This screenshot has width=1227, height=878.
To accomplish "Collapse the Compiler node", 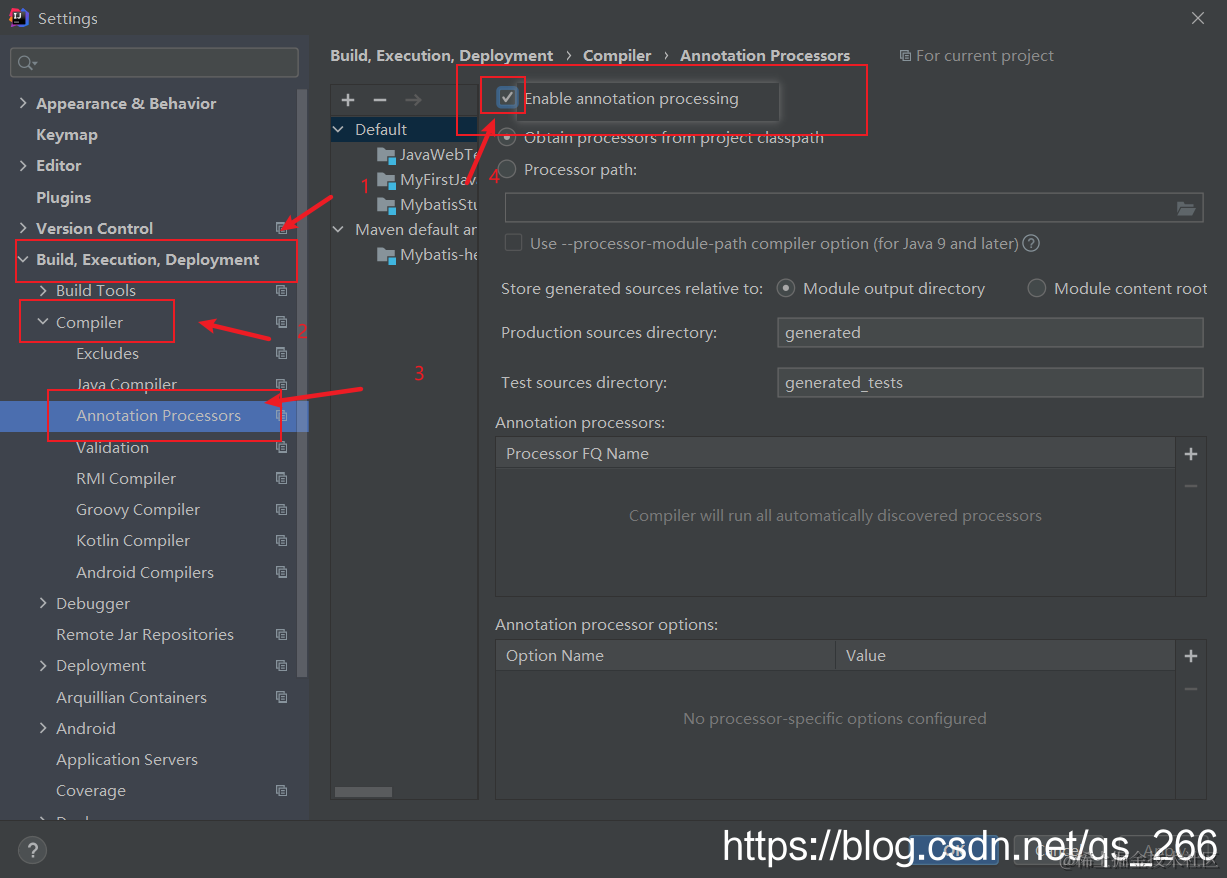I will [43, 322].
